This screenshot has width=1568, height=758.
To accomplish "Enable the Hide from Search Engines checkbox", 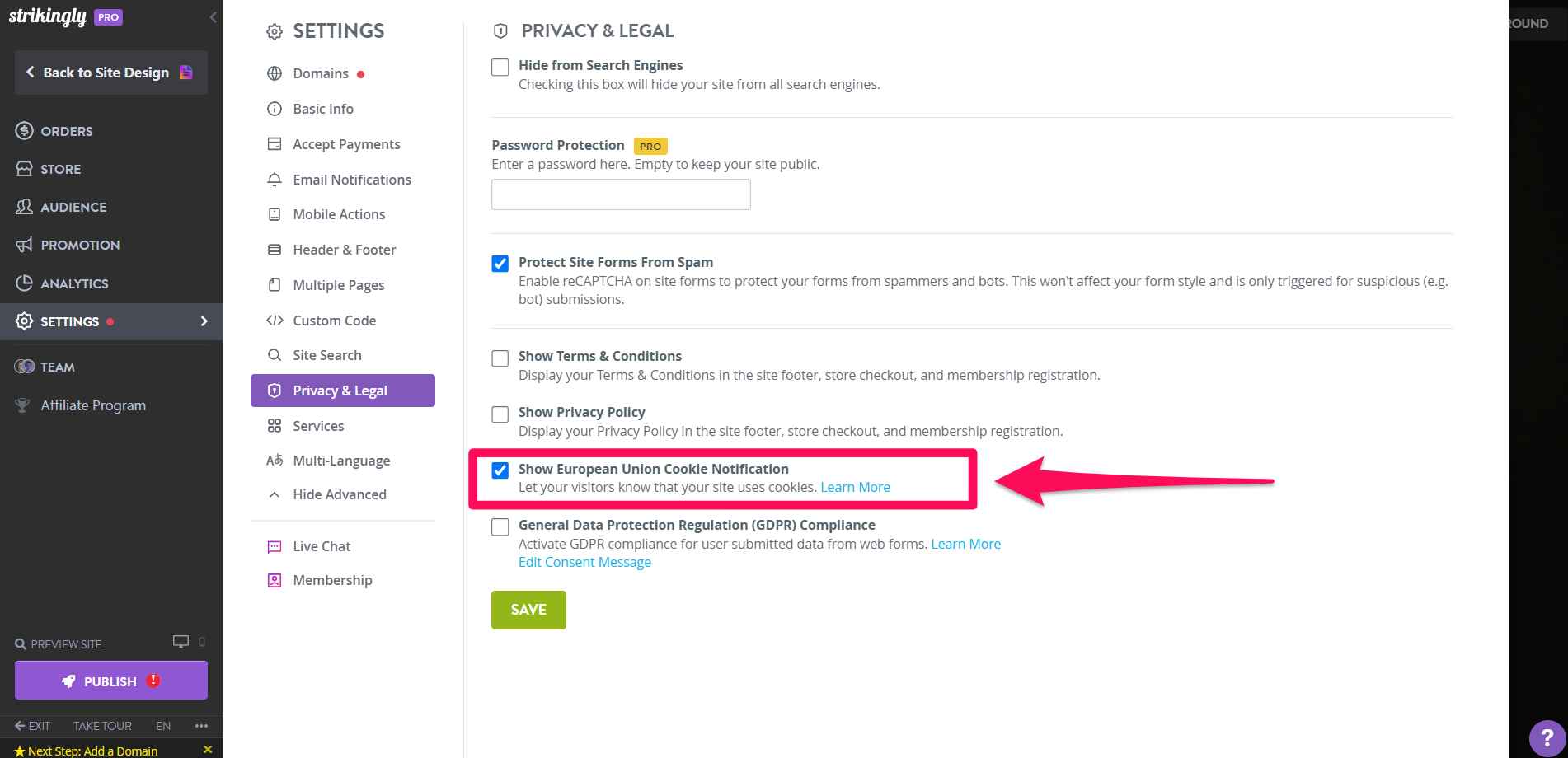I will (500, 68).
